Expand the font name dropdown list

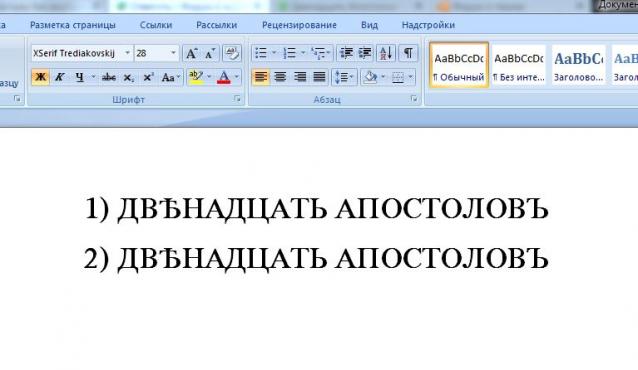(x=127, y=53)
